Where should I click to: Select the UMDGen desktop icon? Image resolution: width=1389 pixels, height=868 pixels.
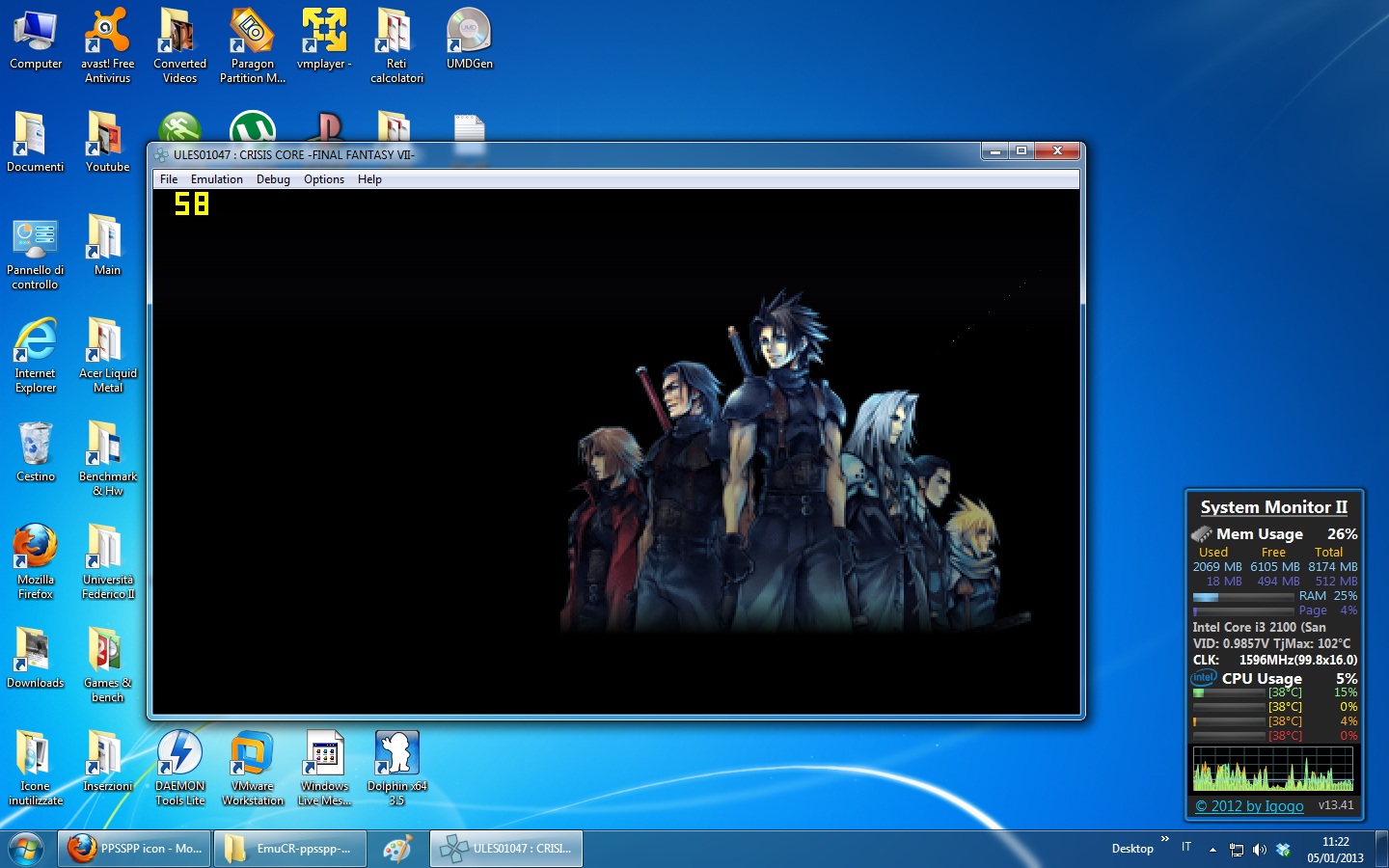[x=469, y=40]
